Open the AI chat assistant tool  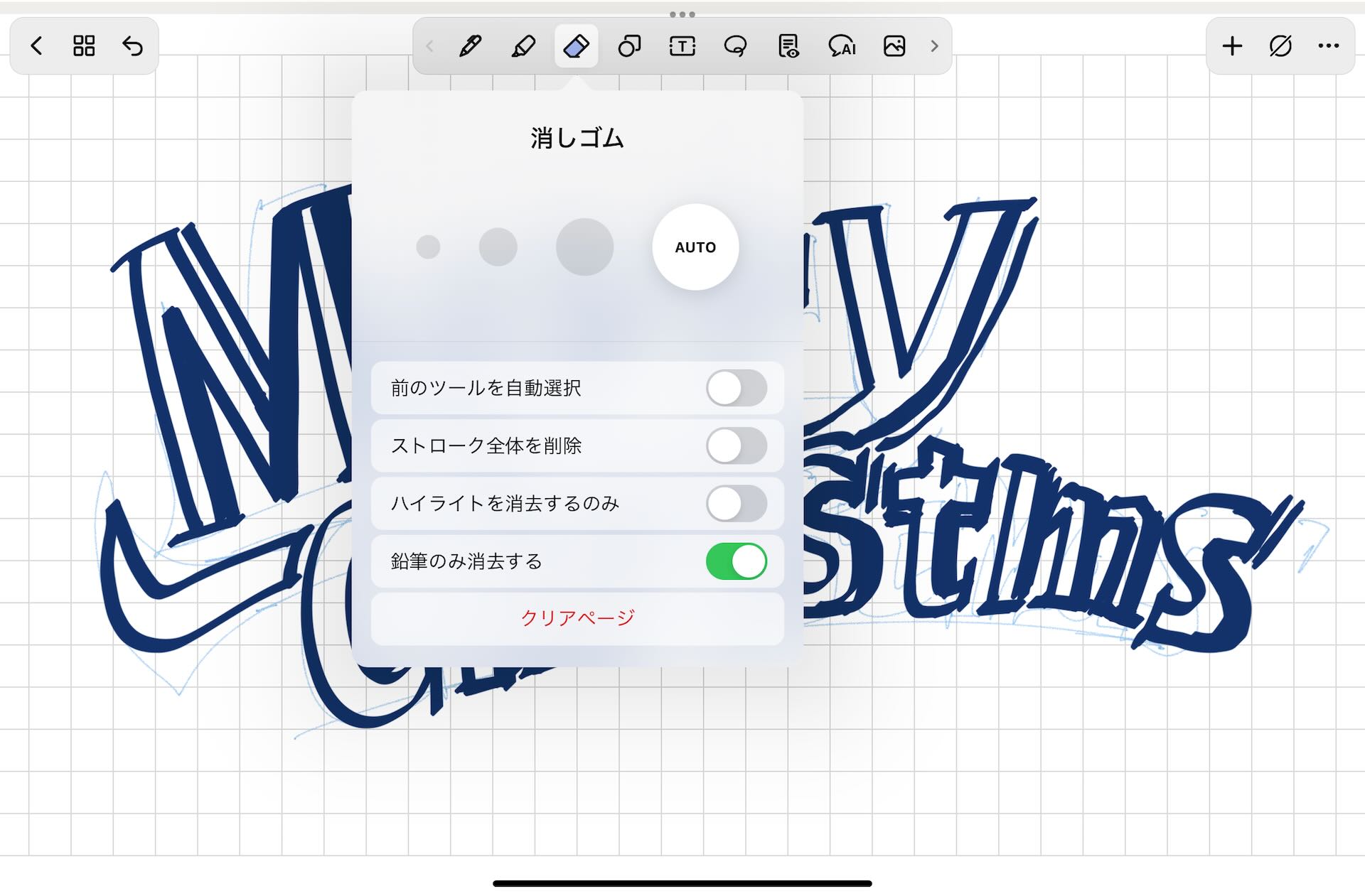(x=842, y=46)
